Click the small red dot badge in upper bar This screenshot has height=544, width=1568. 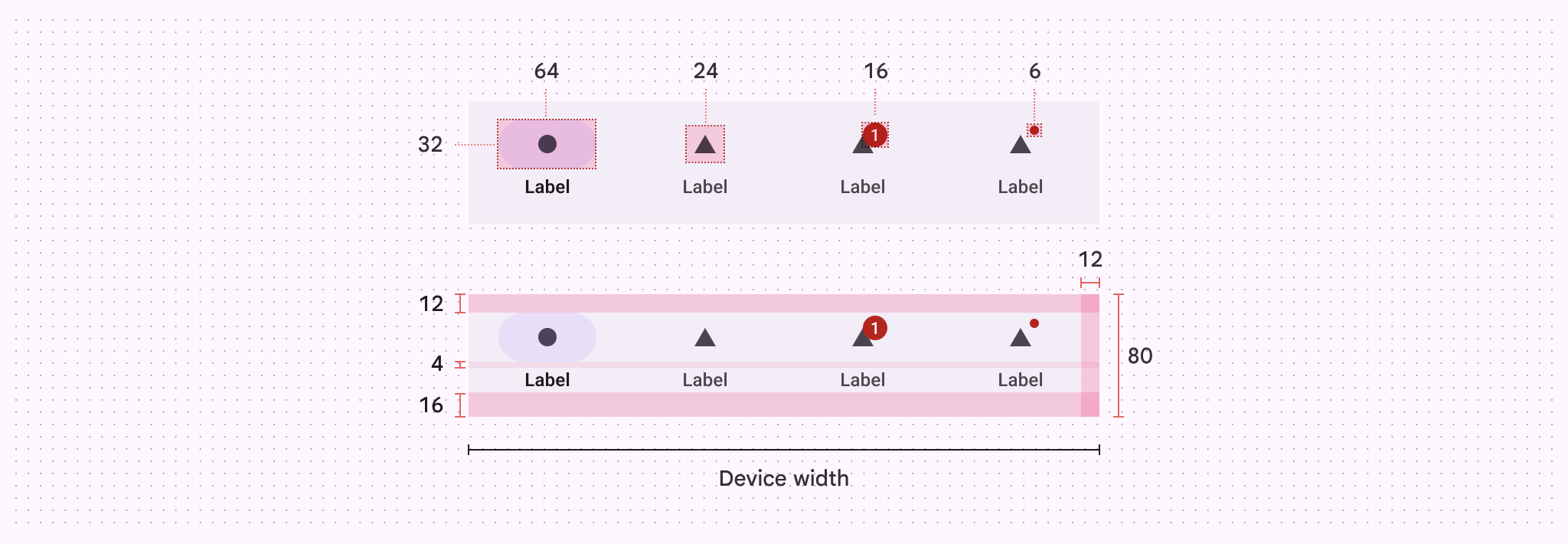point(1034,130)
